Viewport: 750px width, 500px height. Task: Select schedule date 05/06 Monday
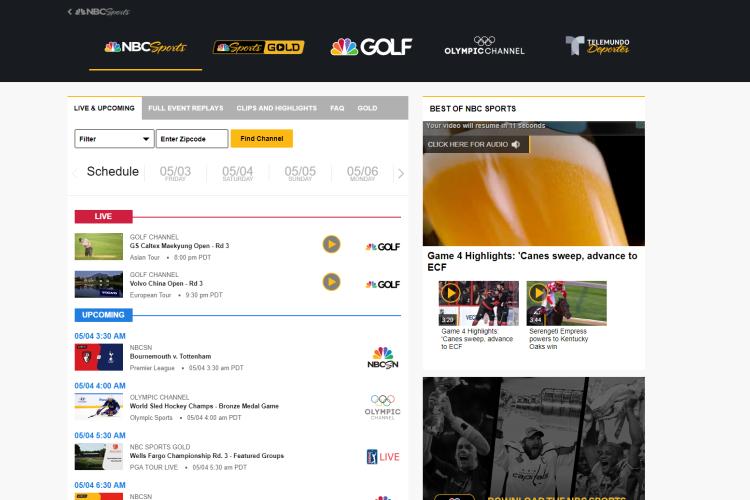click(362, 173)
